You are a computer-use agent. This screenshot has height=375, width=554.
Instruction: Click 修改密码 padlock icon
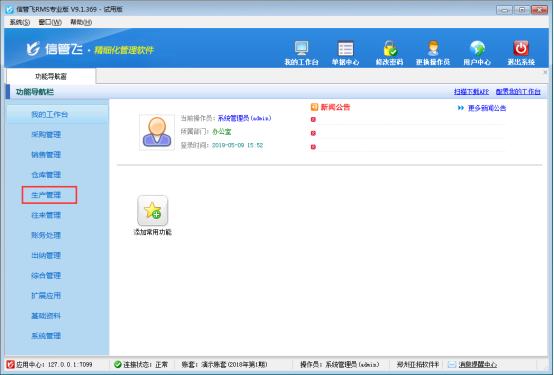tap(390, 48)
